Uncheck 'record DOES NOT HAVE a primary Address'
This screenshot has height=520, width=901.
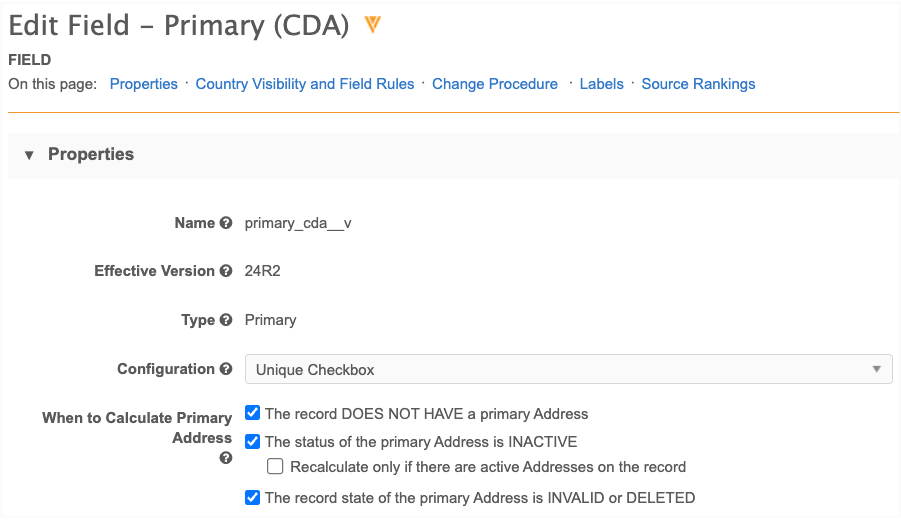point(253,413)
